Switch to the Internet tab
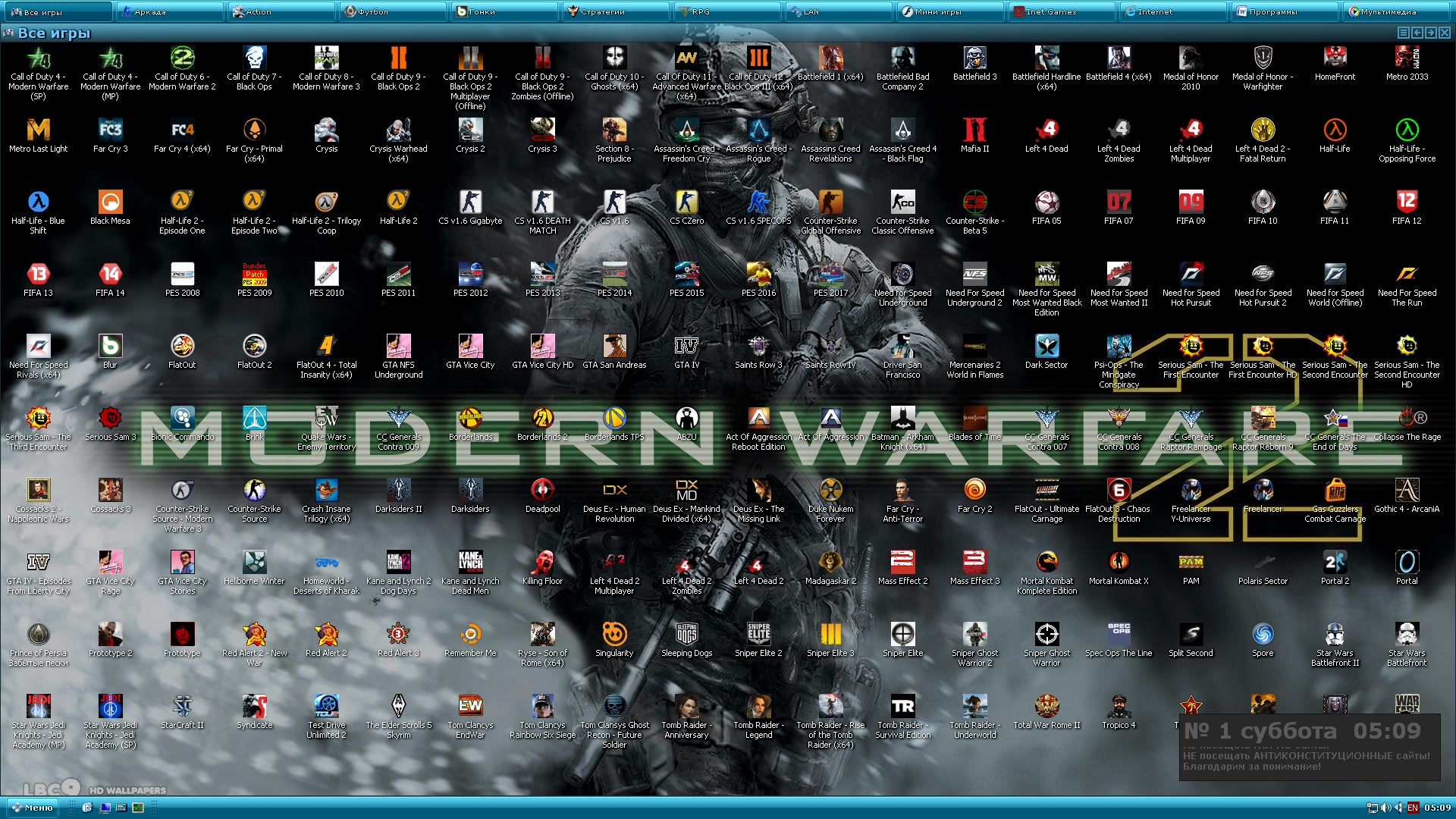This screenshot has width=1456, height=819. point(1173,11)
